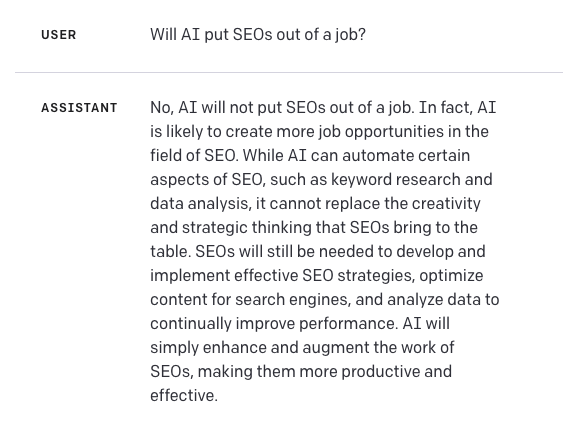Click the line "is likely to create more job"

point(319,131)
